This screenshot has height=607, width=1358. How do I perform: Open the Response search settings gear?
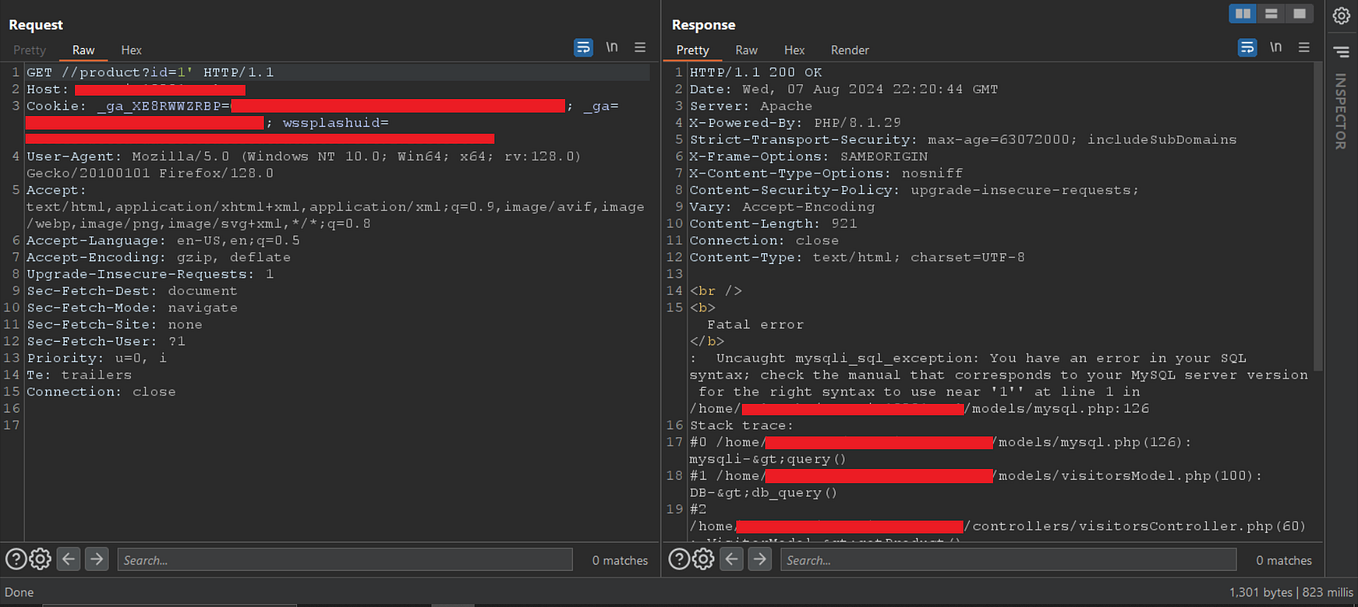pyautogui.click(x=703, y=559)
